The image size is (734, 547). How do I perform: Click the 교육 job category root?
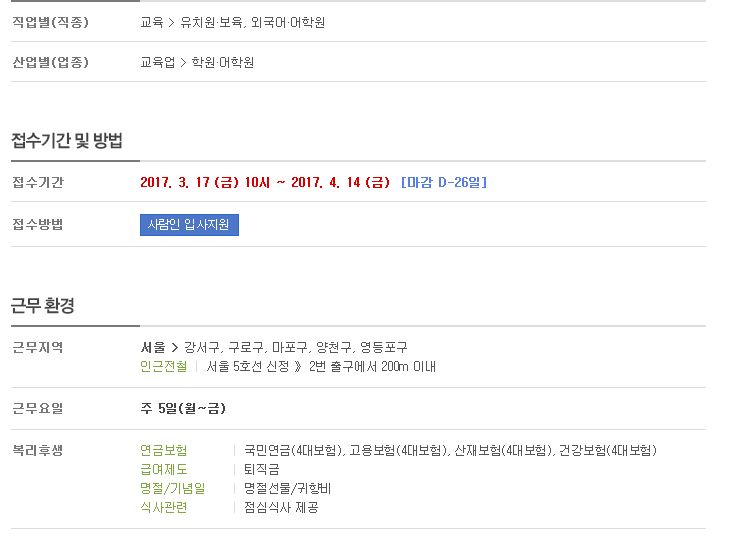tap(152, 22)
